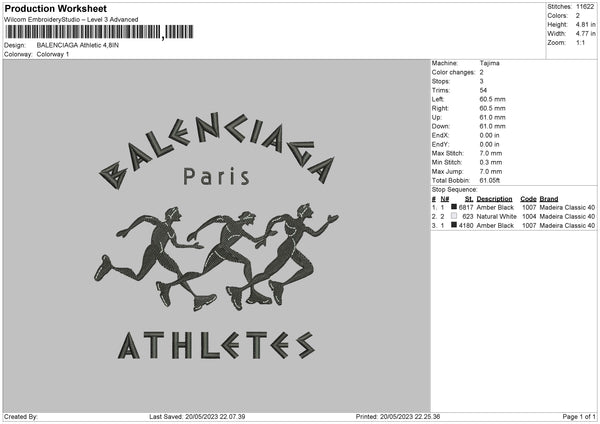Screen dimensions: 600x424
Task: Click 'Amber Black' description in the 6817 row
Action: (495, 207)
